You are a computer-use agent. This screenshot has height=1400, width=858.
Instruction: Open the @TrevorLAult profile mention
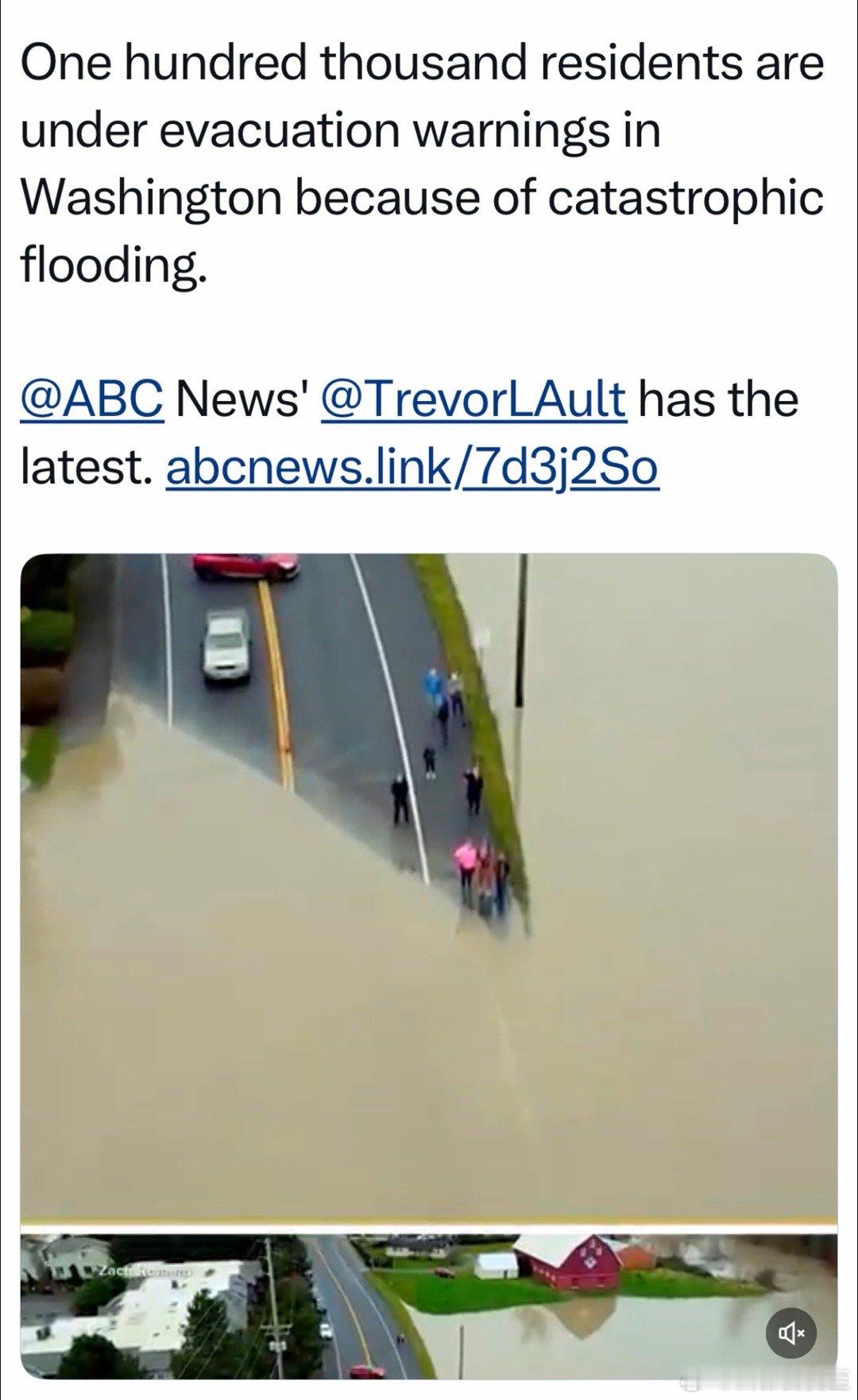473,399
